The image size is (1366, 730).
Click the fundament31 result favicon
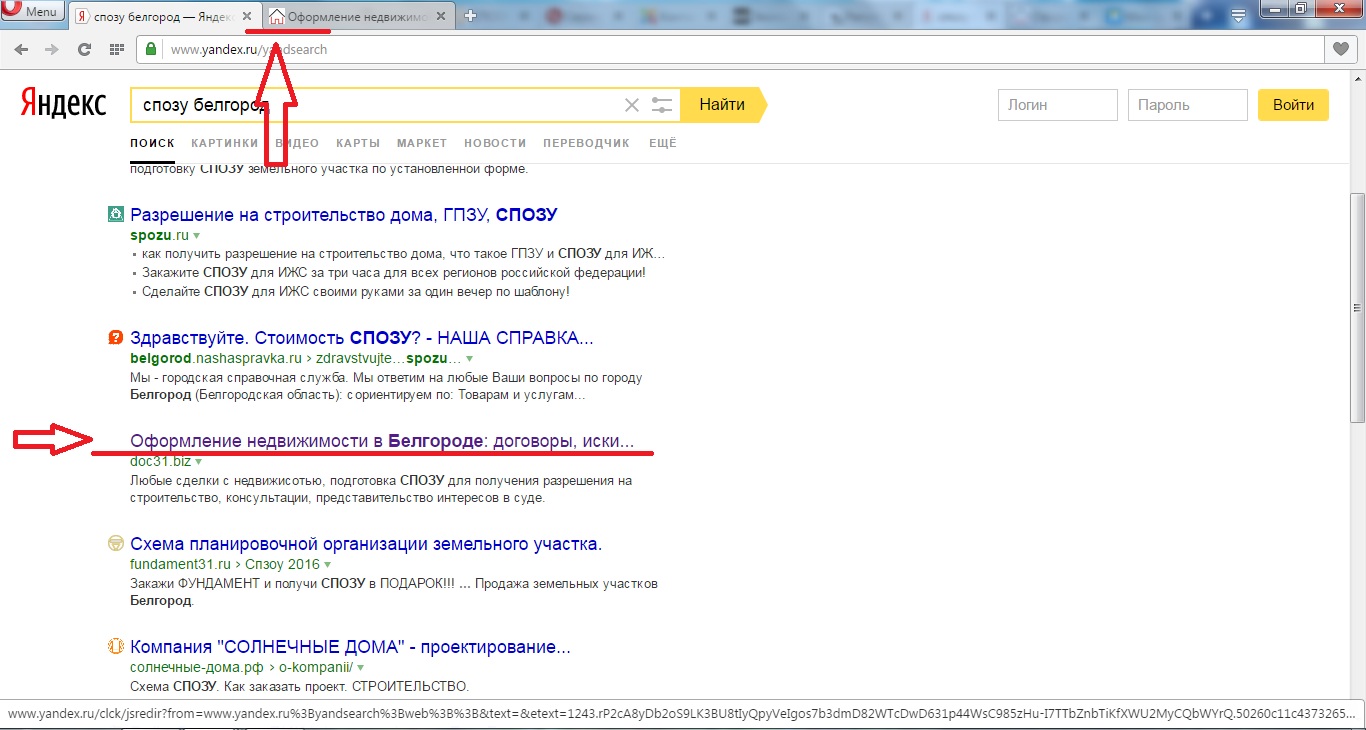click(x=115, y=544)
